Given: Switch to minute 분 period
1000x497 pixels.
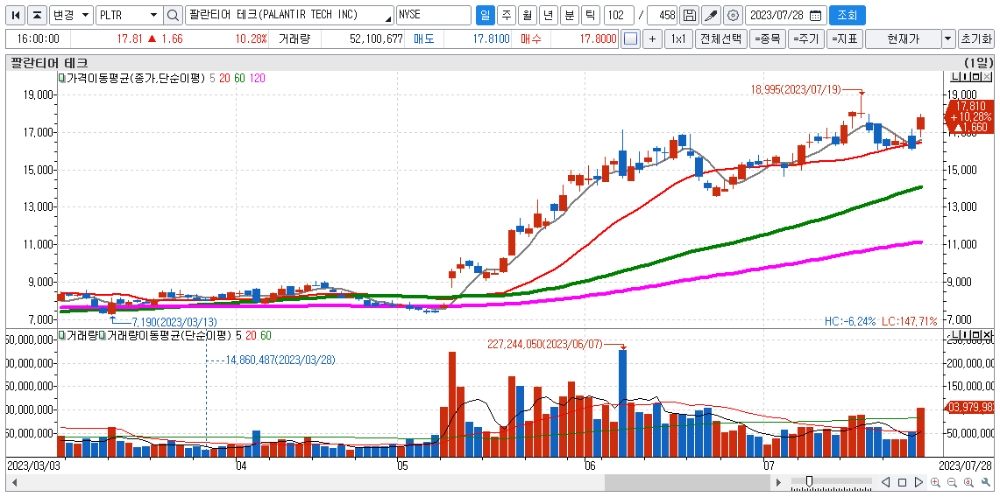Looking at the screenshot, I should click(569, 15).
